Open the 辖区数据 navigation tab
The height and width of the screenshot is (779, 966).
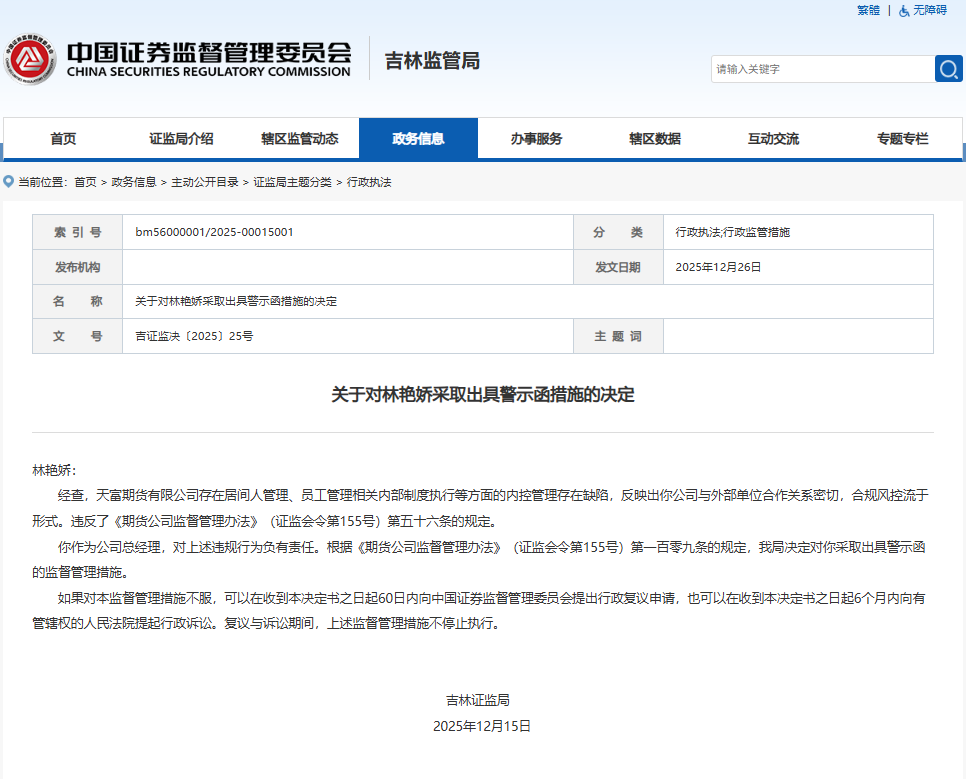pyautogui.click(x=654, y=139)
